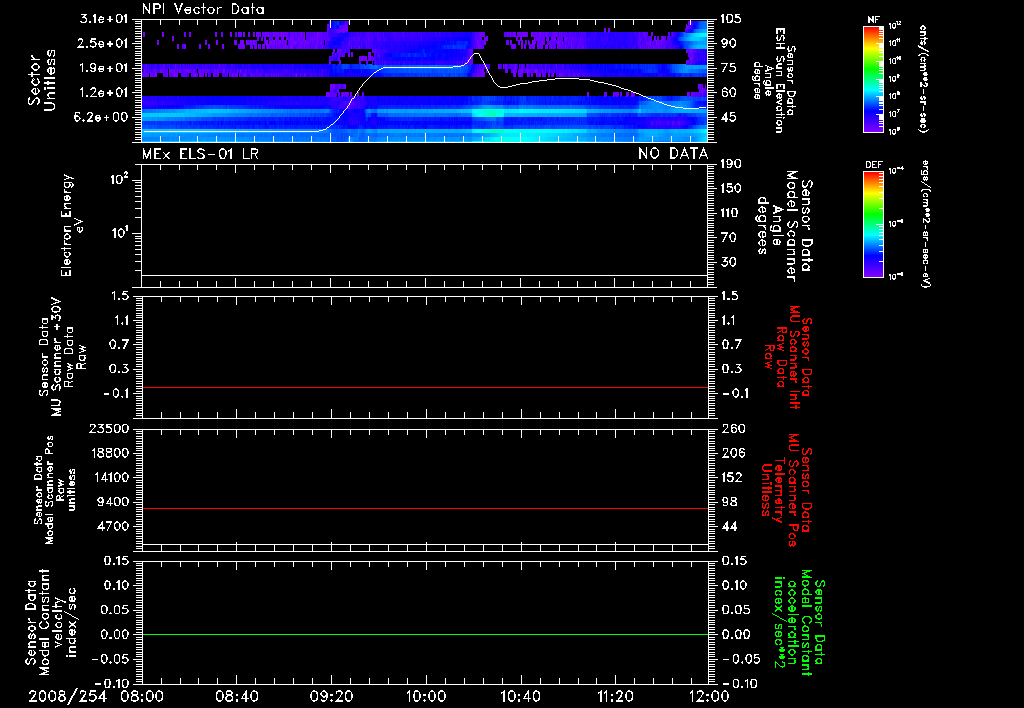The width and height of the screenshot is (1024, 708).
Task: Click the 09:20 time axis tick label
Action: click(x=331, y=695)
